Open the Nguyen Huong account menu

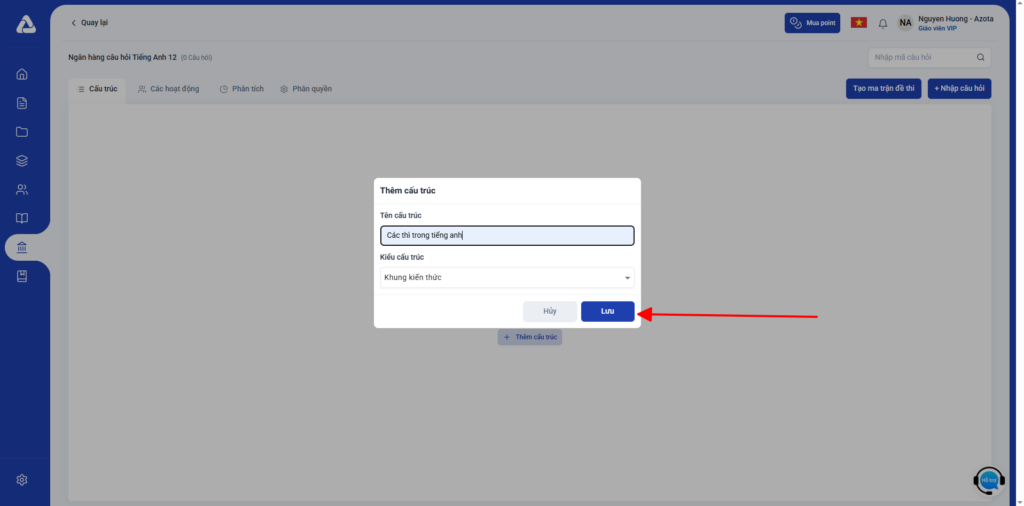(945, 23)
